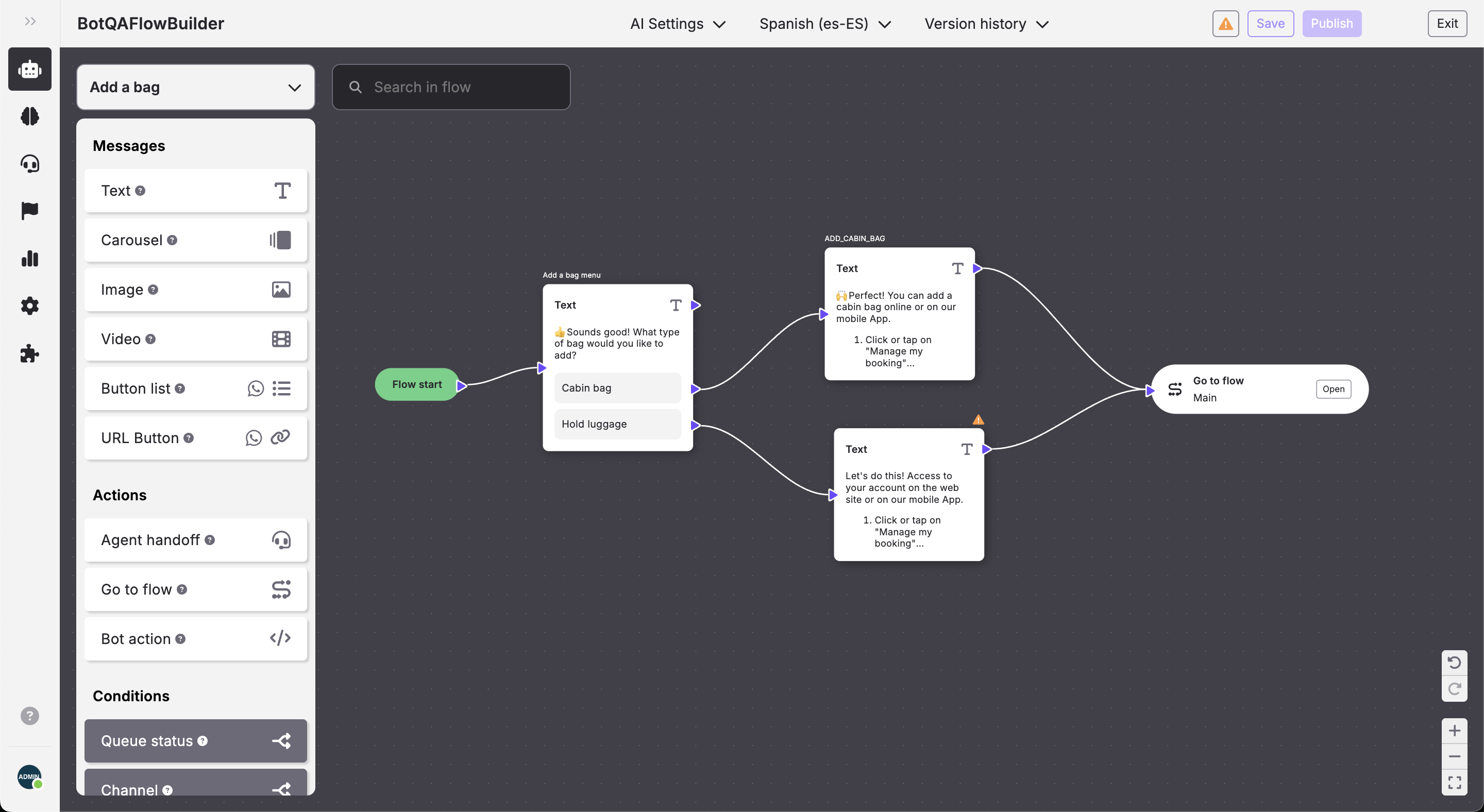Expand the left sidebar double-chevron
1484x812 pixels.
pyautogui.click(x=30, y=21)
